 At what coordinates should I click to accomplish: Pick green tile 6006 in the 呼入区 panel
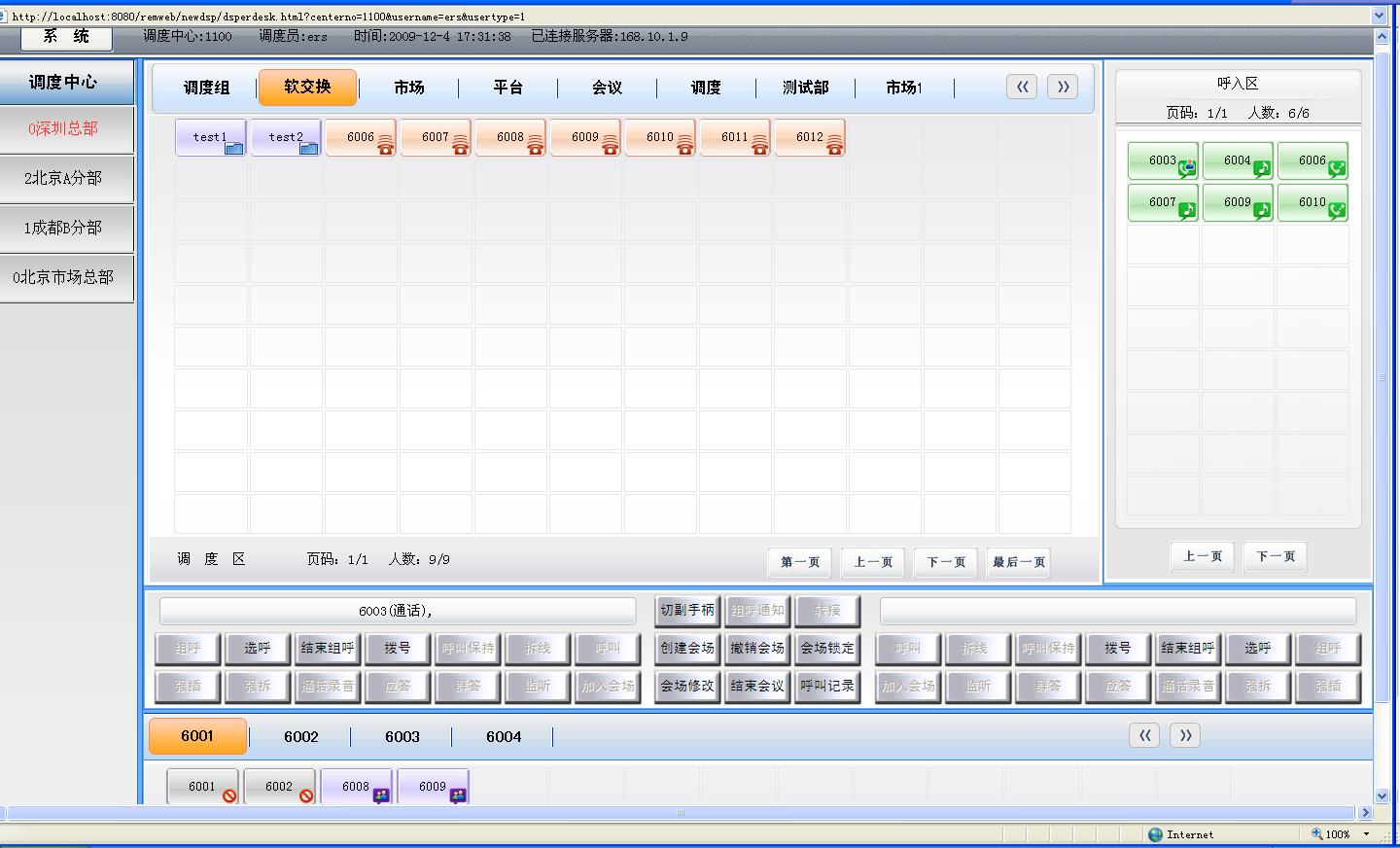point(1312,161)
